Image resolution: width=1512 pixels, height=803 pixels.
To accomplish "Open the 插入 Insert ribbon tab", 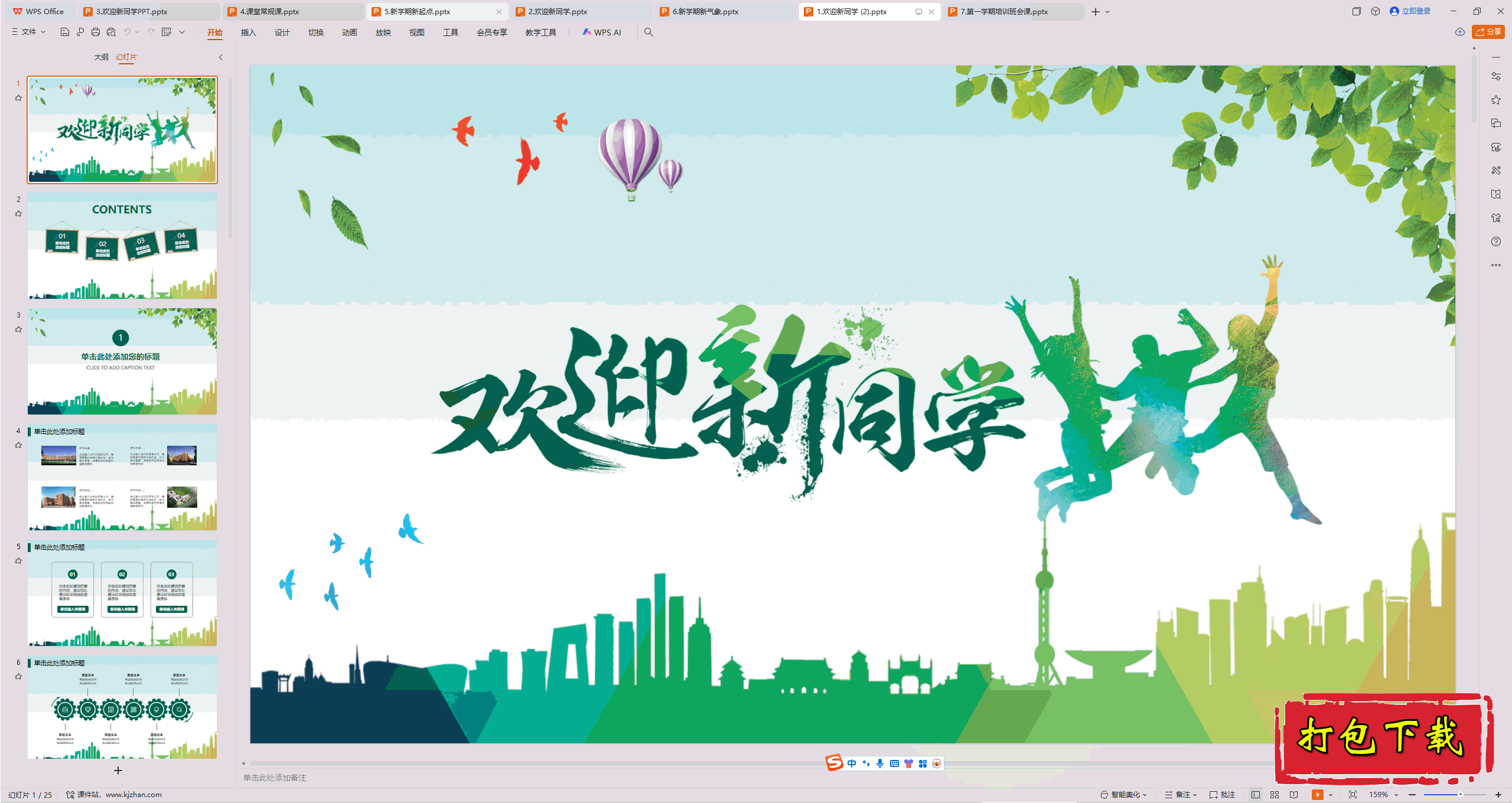I will (x=249, y=32).
